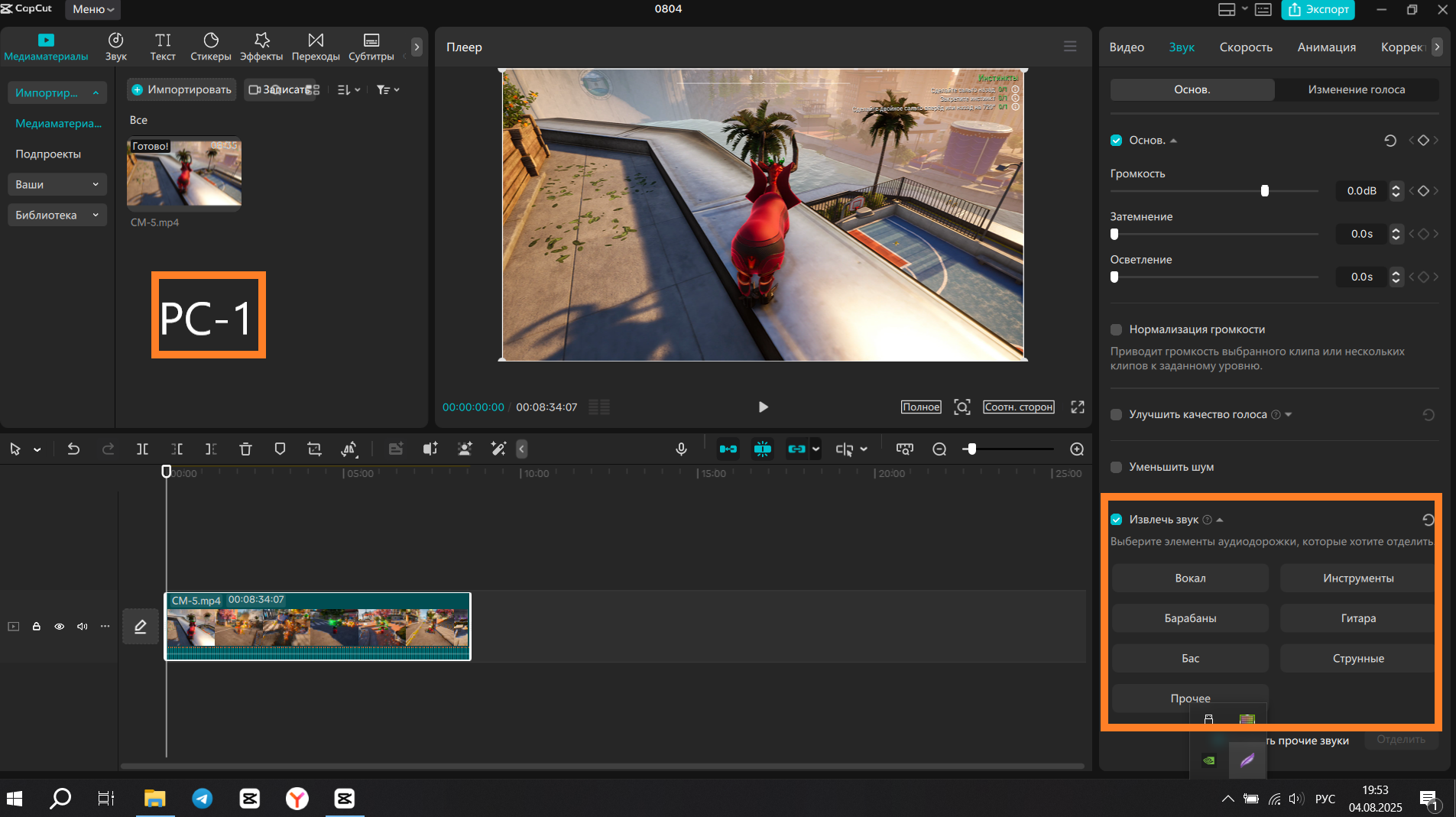This screenshot has width=1456, height=817.
Task: Open the Меню dropdown
Action: click(x=93, y=9)
